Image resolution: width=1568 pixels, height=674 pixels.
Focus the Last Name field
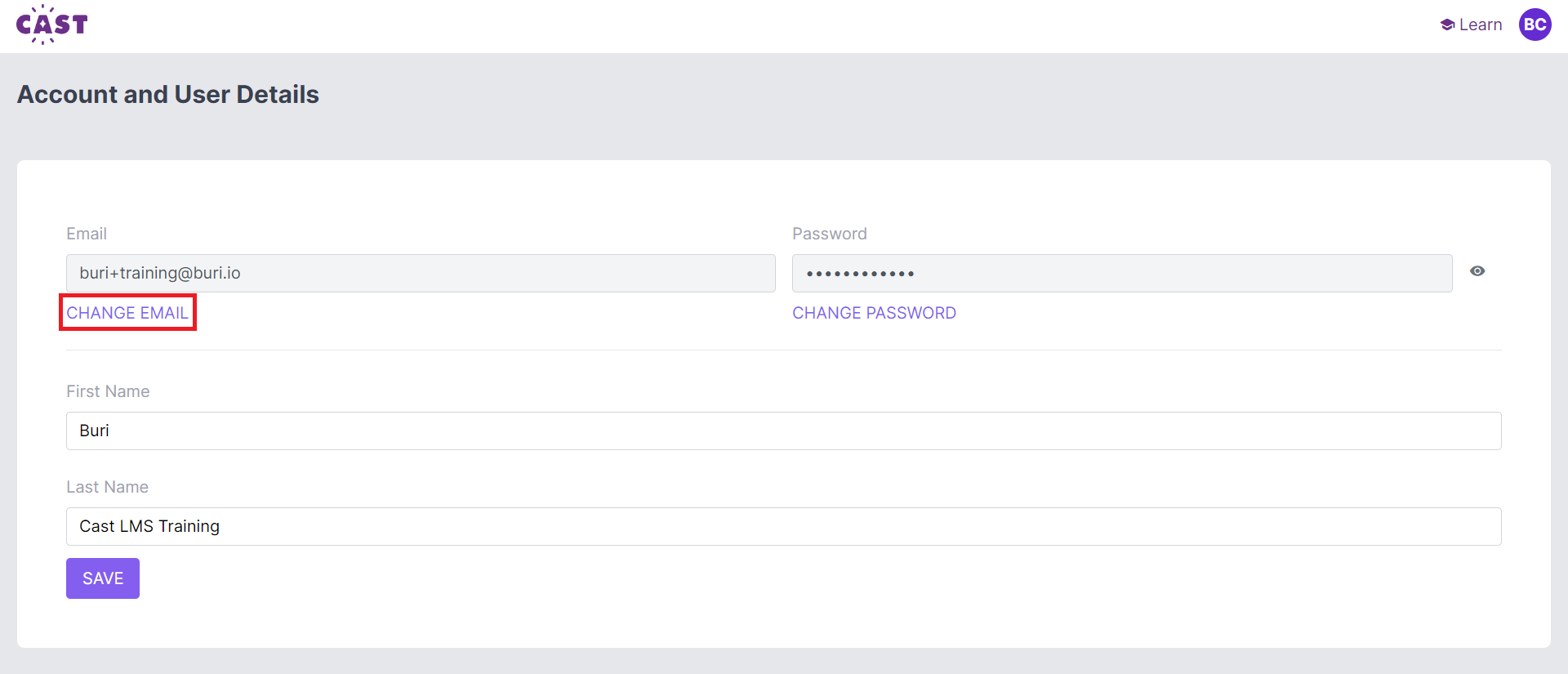(783, 526)
